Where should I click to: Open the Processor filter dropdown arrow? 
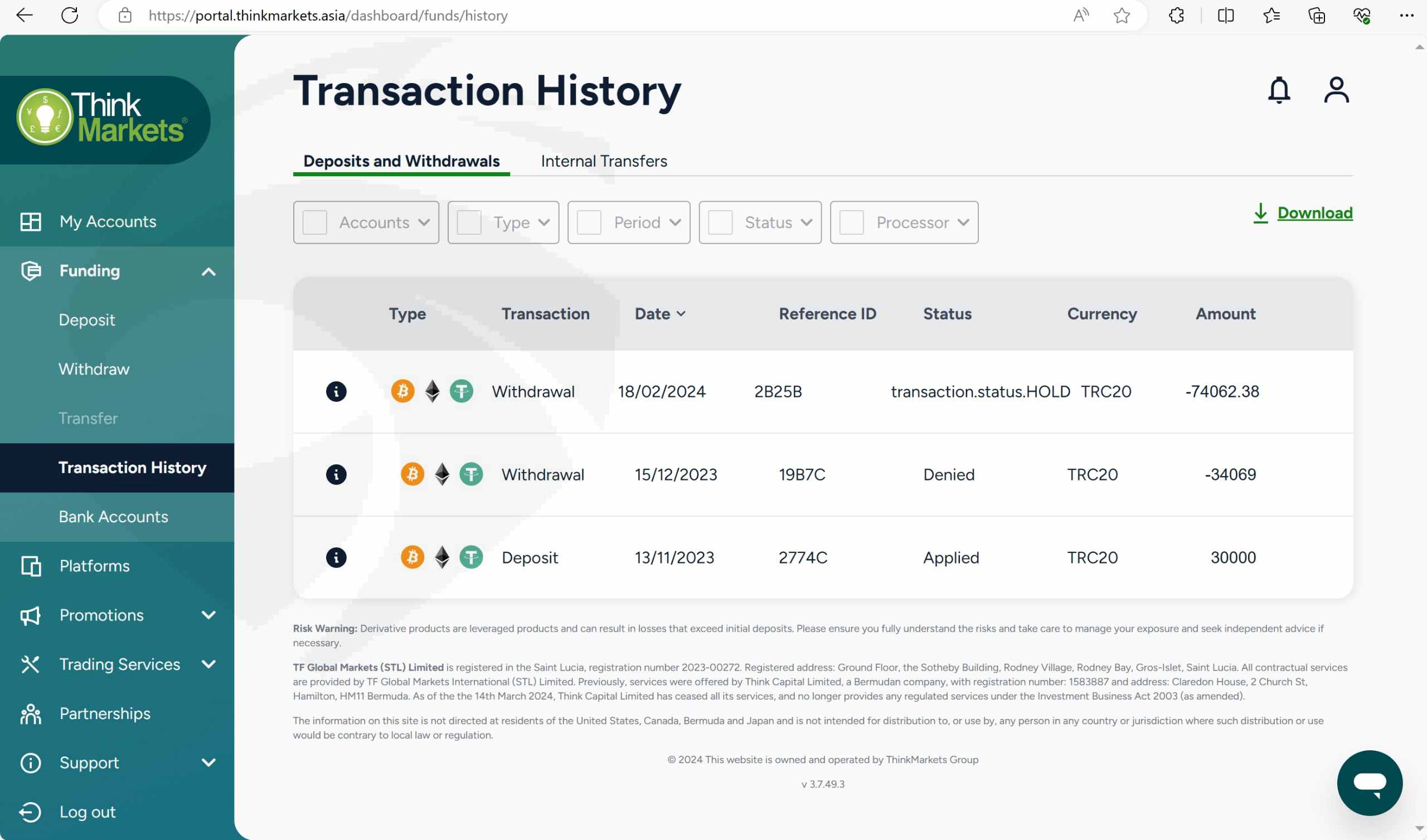tap(963, 222)
